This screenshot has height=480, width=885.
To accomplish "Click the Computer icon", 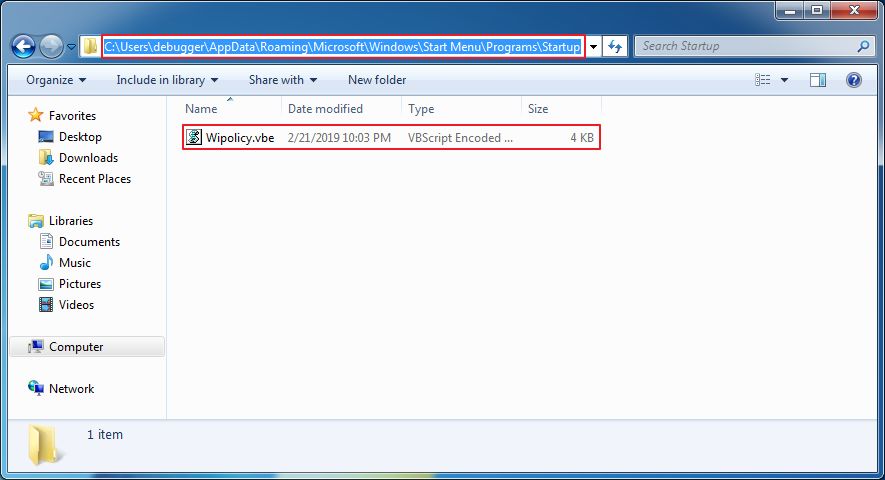I will point(36,347).
